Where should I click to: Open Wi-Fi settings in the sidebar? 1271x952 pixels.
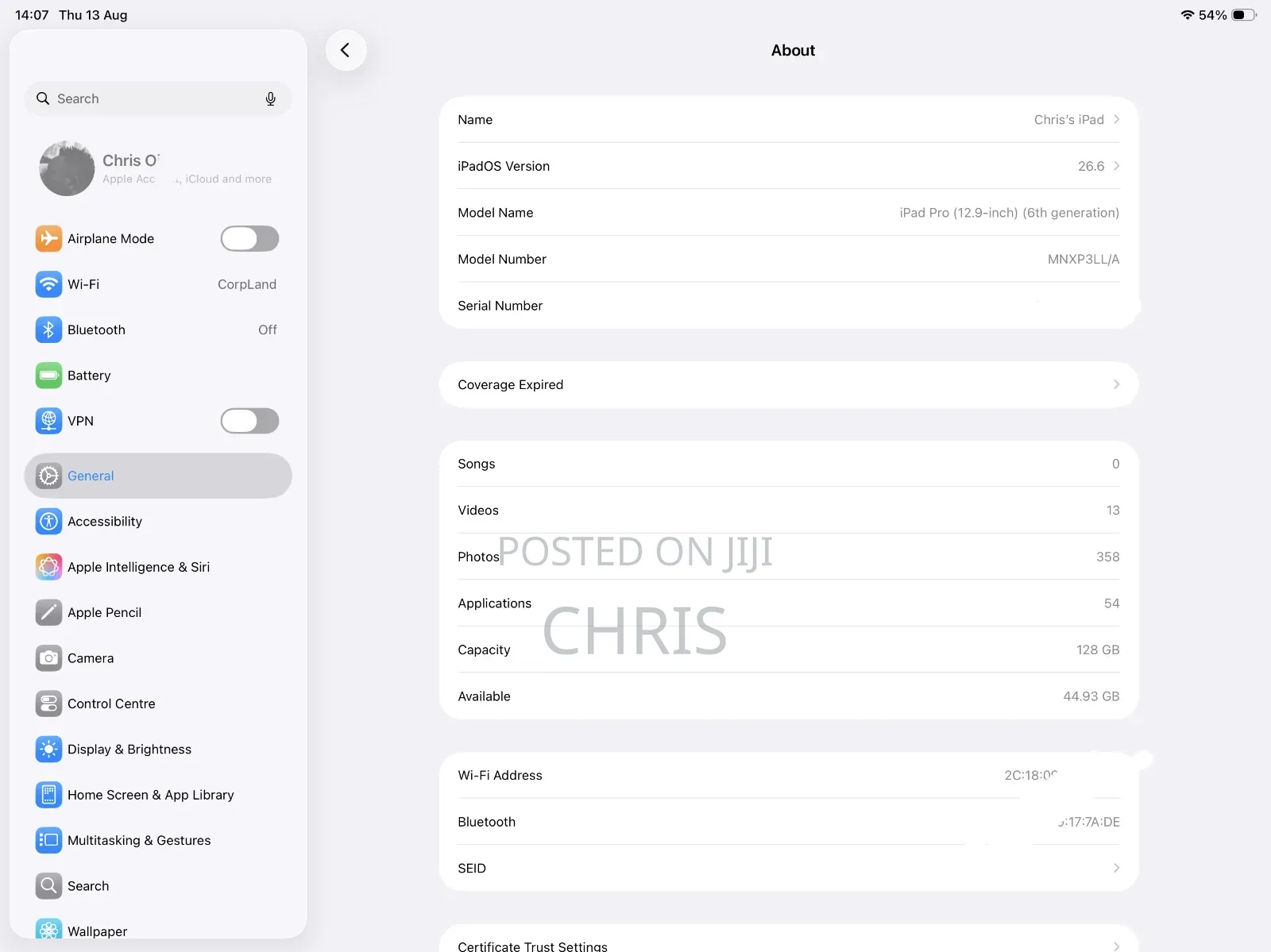tap(158, 284)
